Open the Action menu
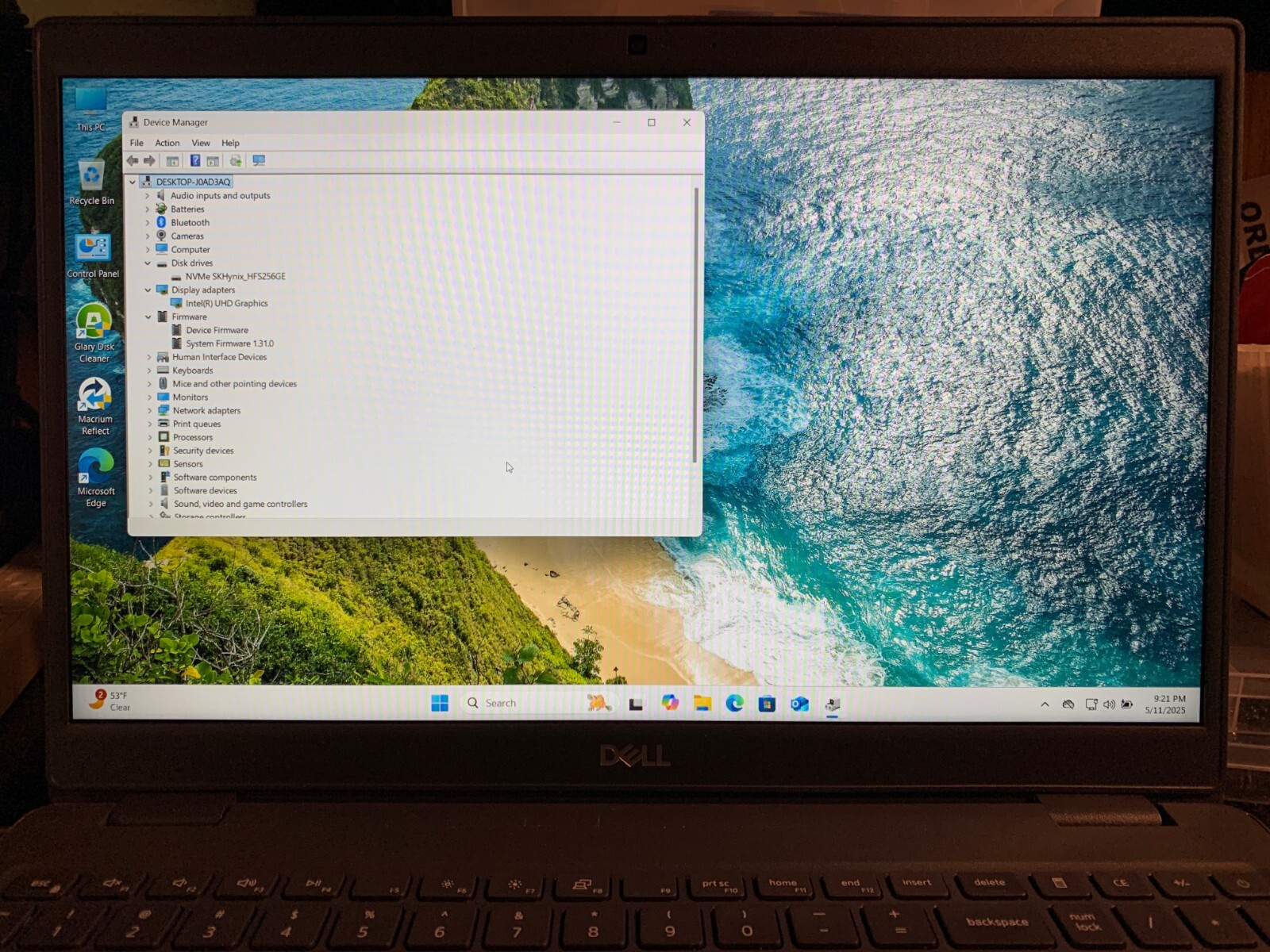Screen dimensions: 1270x952 pos(167,144)
